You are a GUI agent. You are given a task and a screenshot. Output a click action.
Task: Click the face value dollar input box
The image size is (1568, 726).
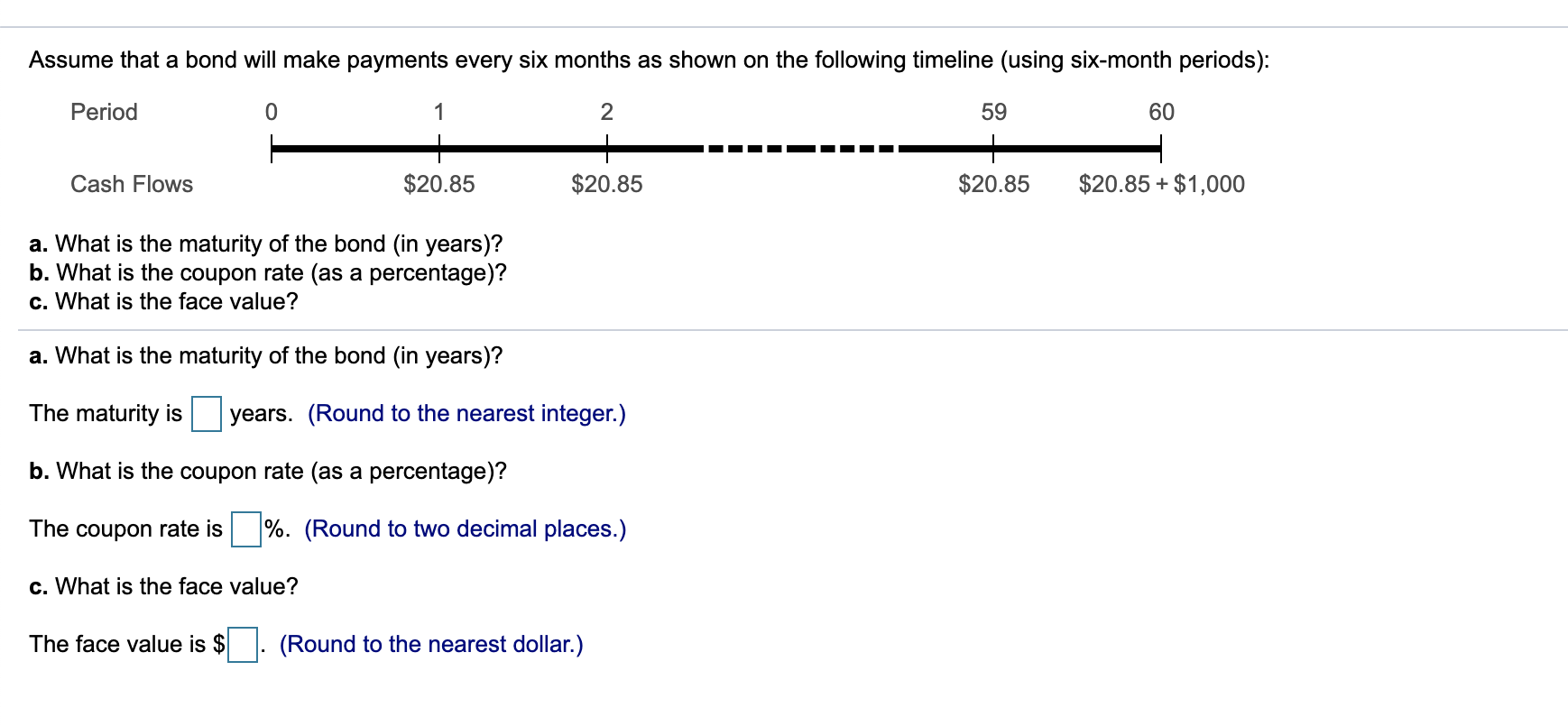[x=242, y=644]
